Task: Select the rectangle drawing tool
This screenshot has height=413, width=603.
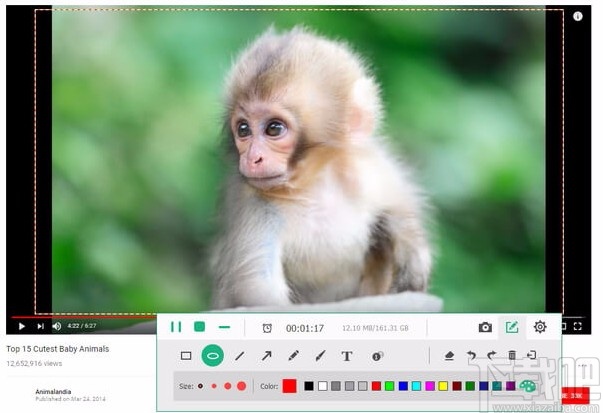Action: (186, 356)
